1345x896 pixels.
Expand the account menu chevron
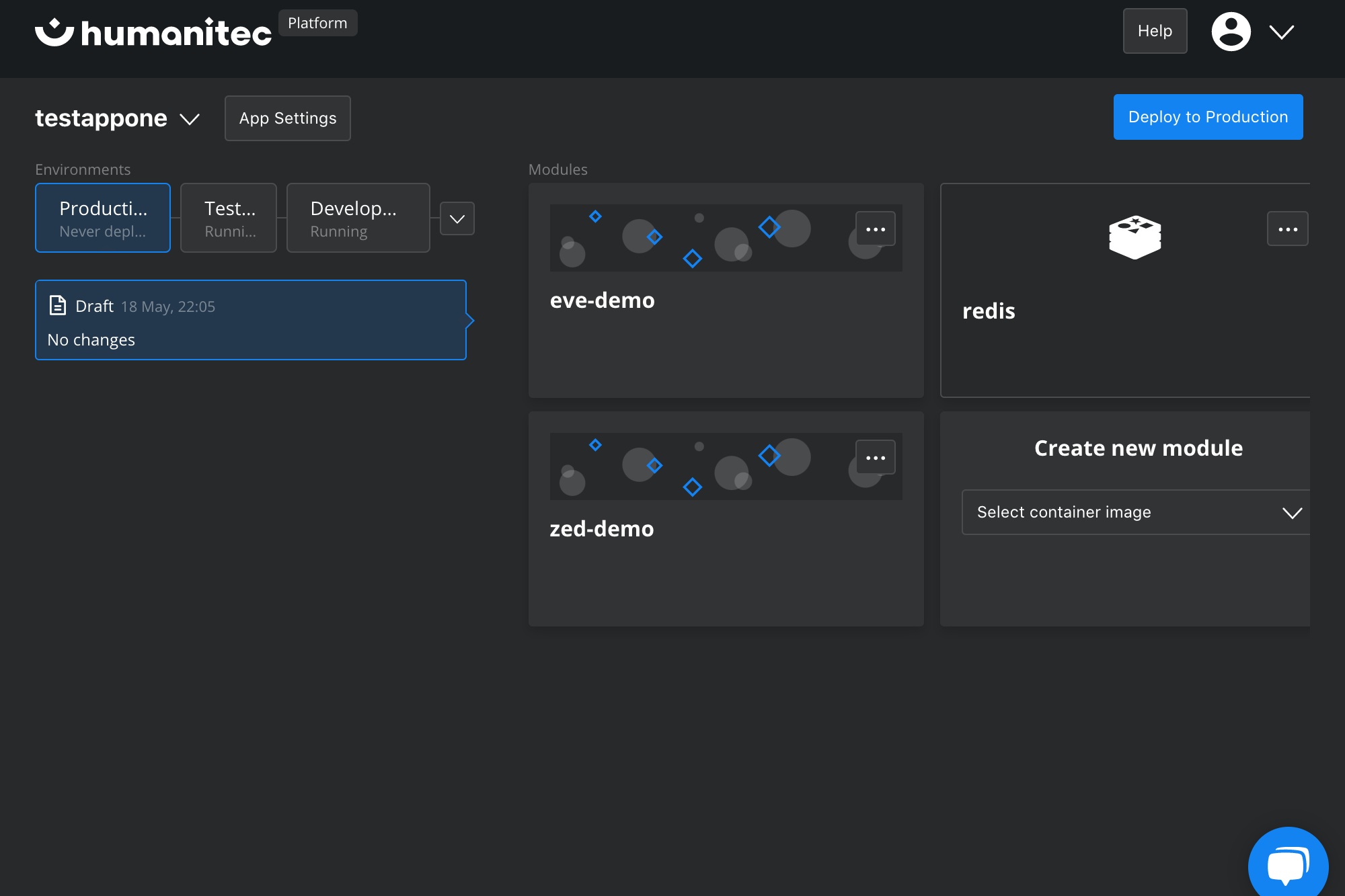(1282, 32)
